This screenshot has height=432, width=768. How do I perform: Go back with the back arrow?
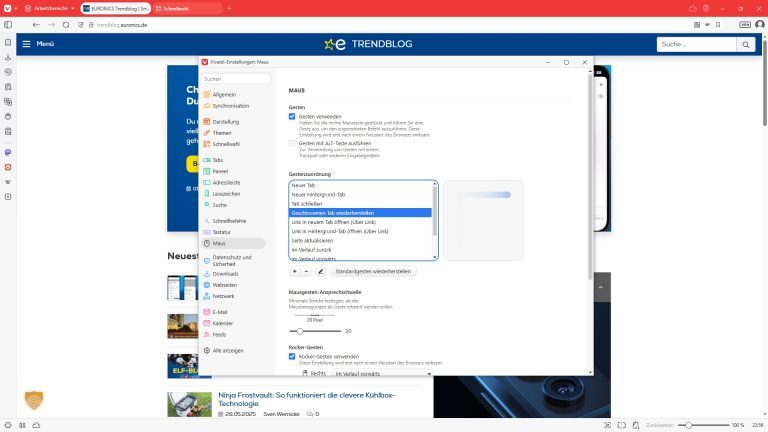point(36,24)
